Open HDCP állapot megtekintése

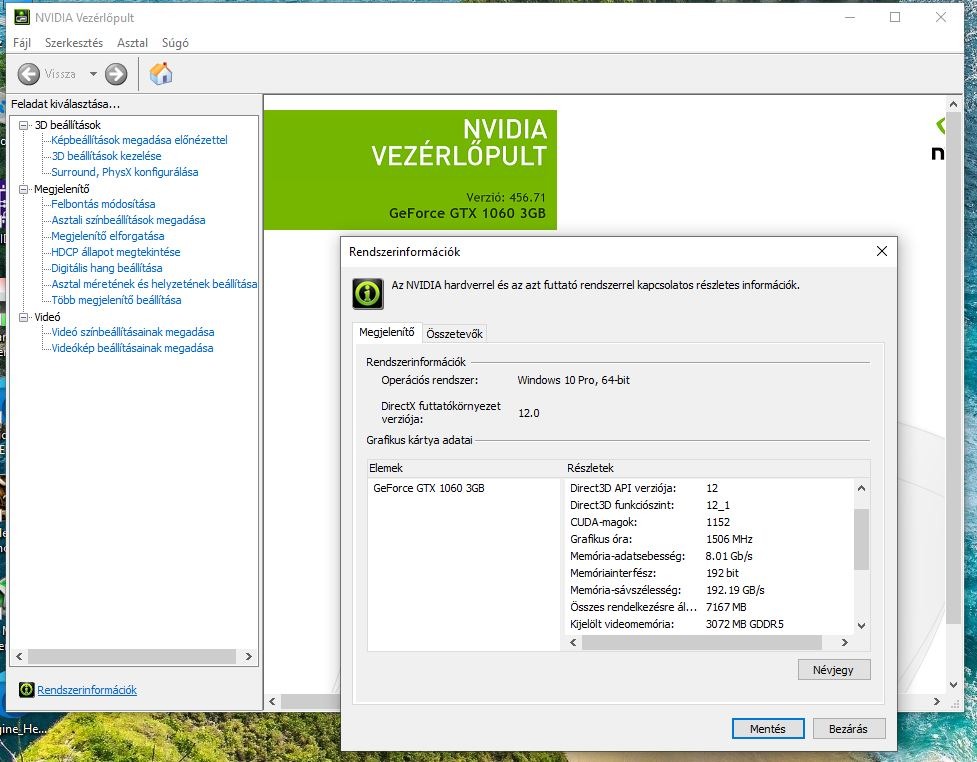tap(115, 252)
